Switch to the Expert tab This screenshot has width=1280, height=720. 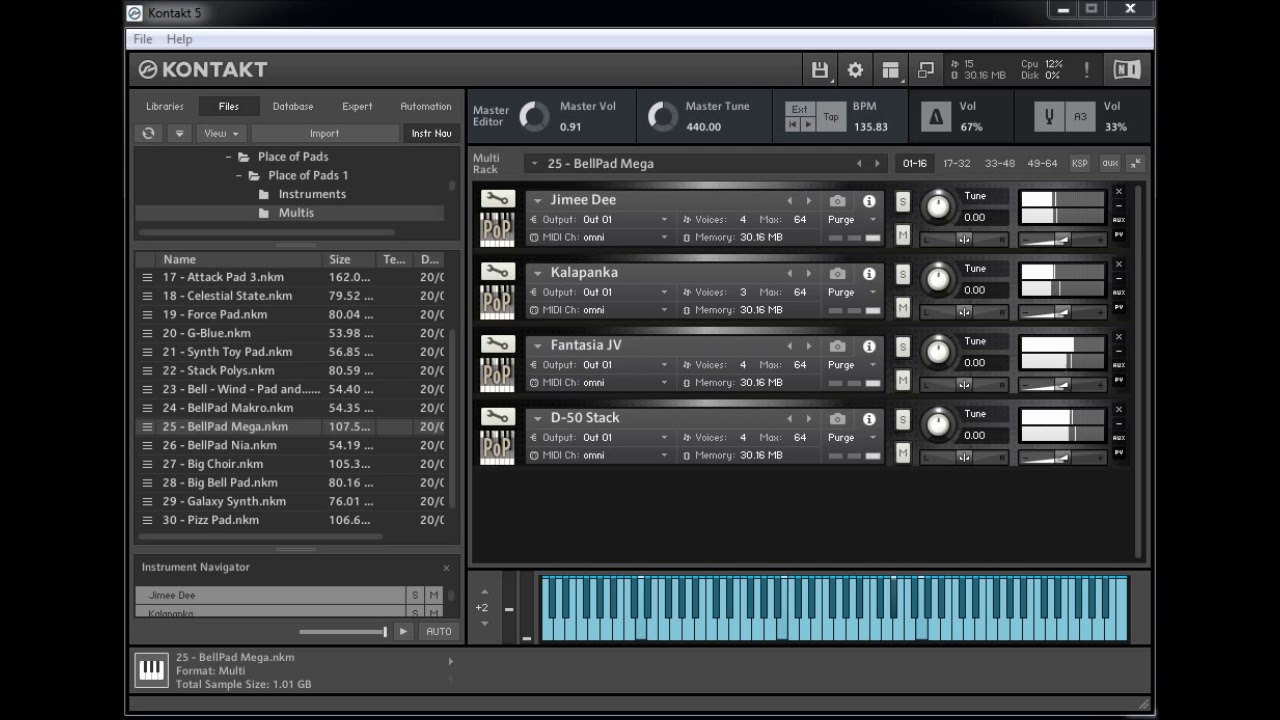pos(357,106)
